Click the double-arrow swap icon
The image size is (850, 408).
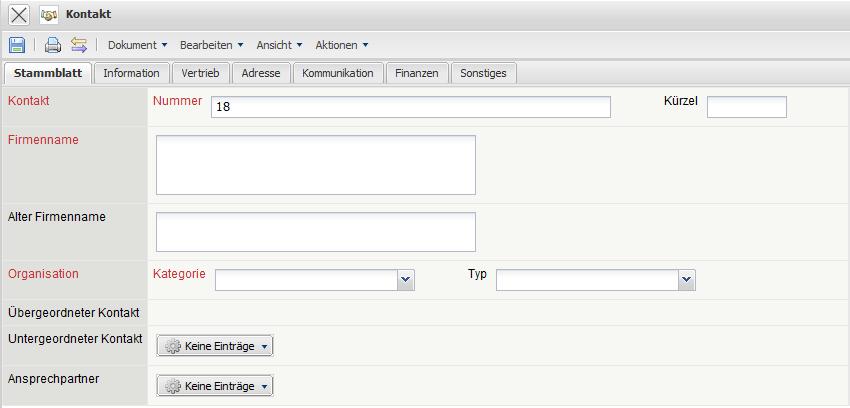(x=79, y=45)
